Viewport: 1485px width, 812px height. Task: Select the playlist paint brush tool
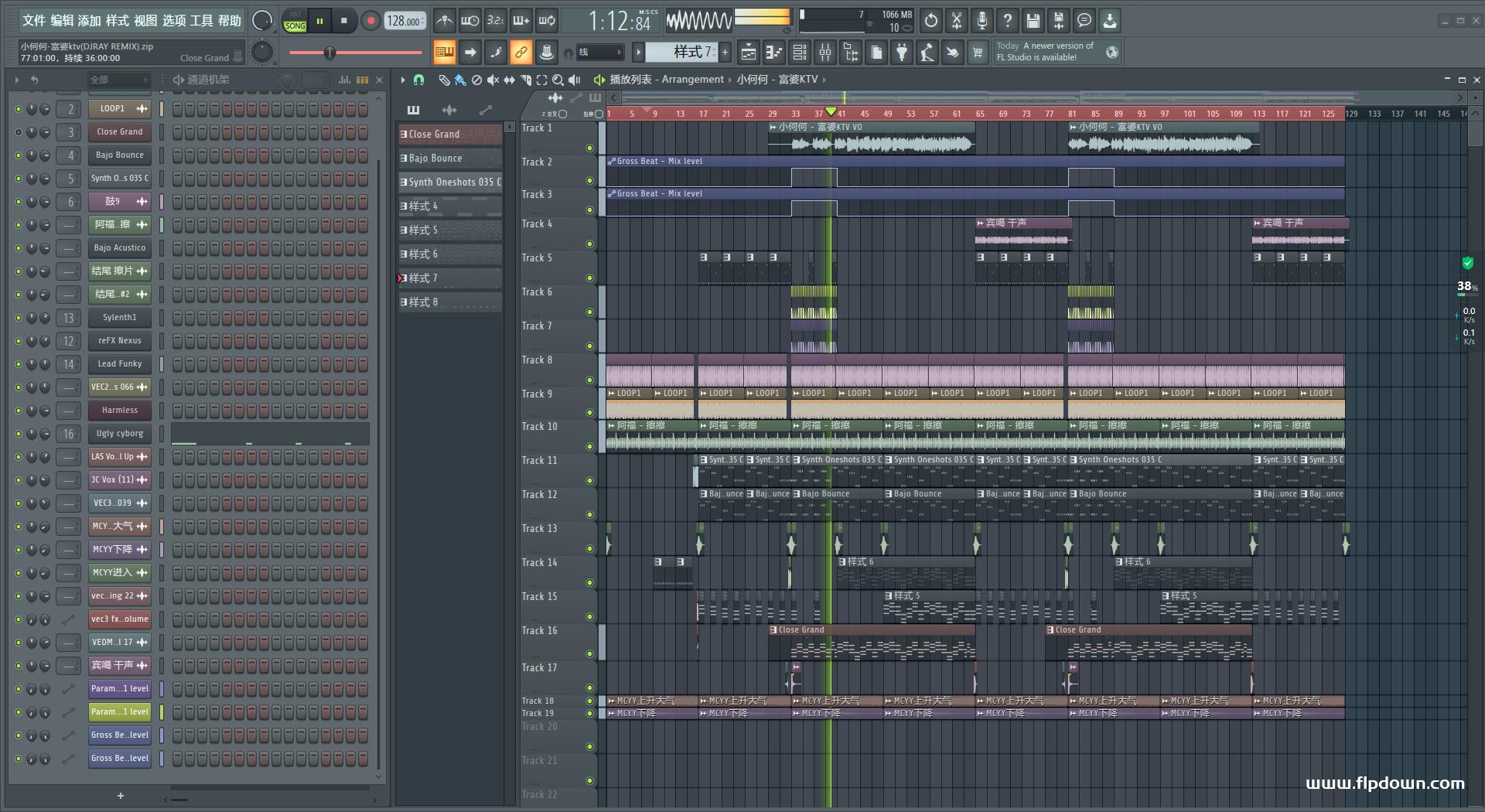[460, 80]
